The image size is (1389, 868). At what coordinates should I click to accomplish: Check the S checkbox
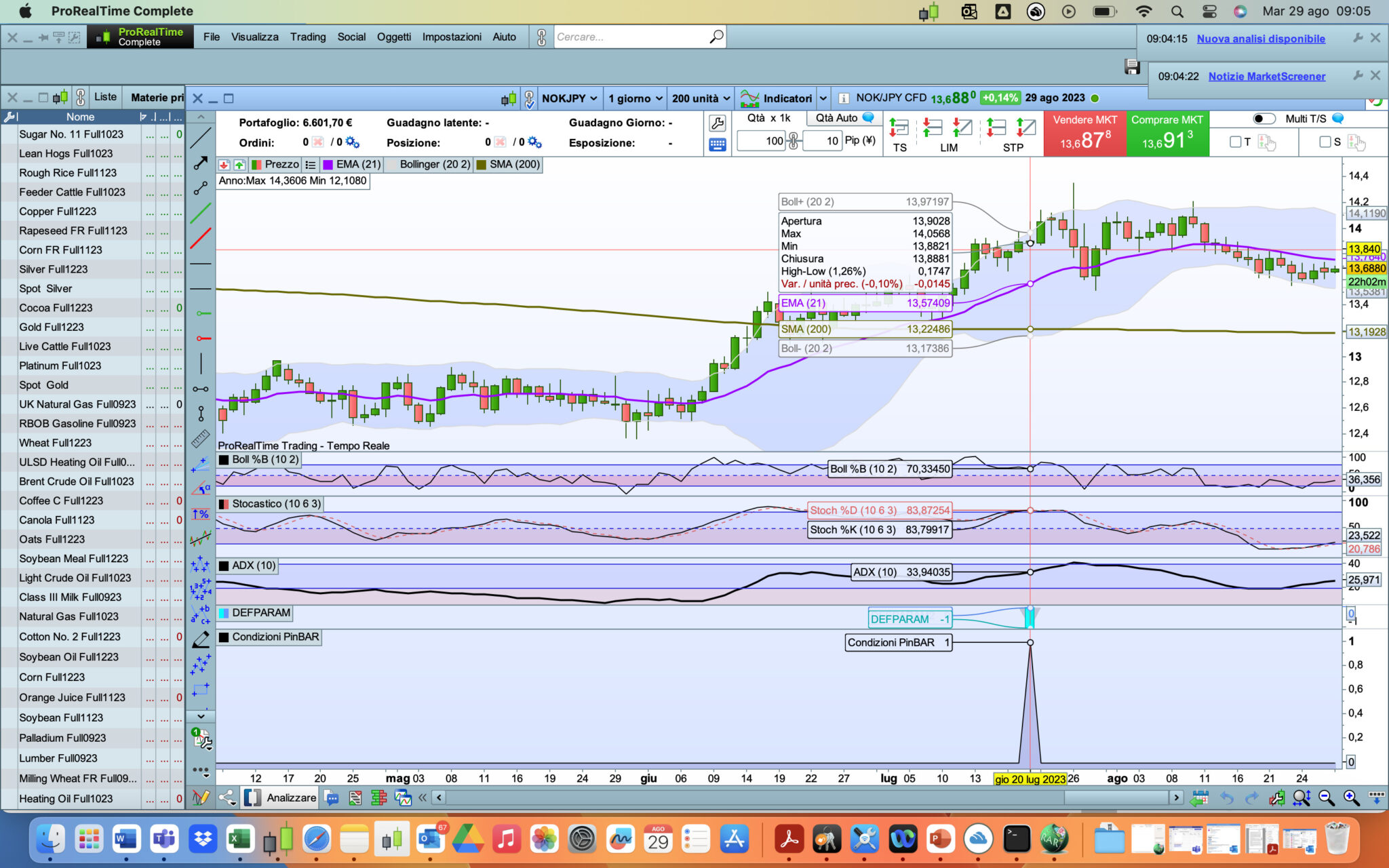[1325, 142]
